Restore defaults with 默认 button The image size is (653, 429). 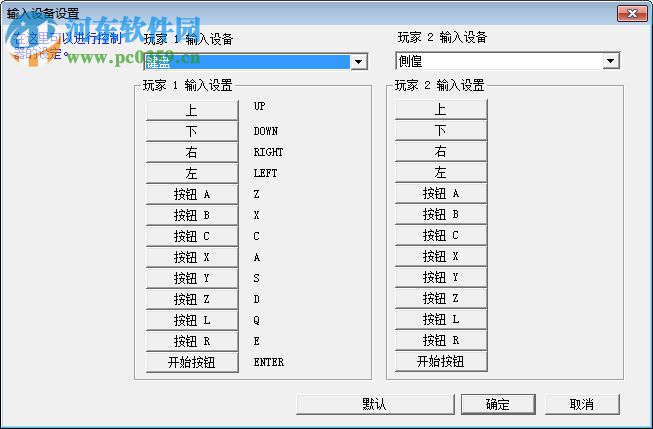pos(375,404)
